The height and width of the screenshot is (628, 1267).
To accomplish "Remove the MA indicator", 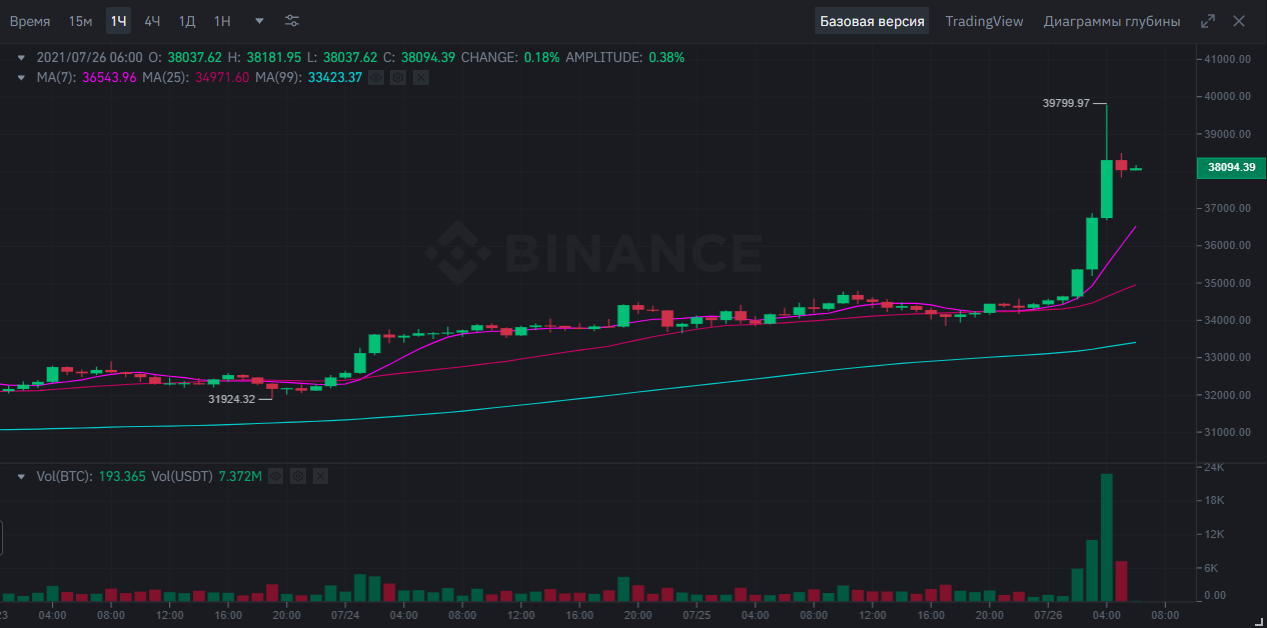I will (420, 77).
